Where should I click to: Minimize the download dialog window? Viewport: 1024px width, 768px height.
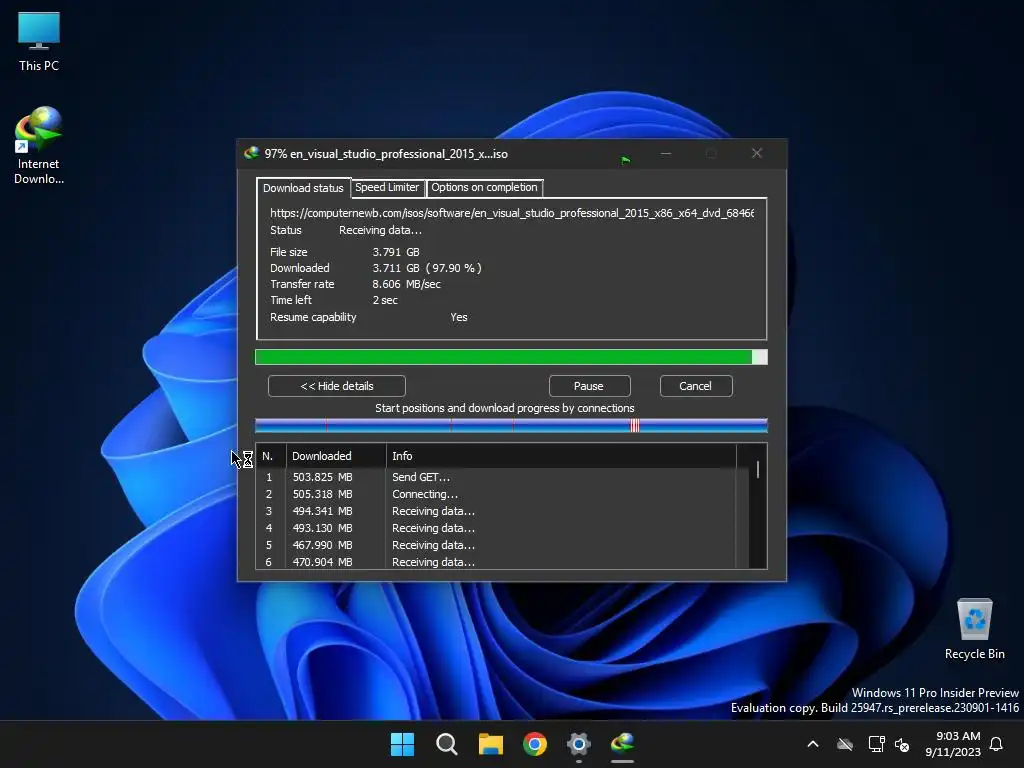(666, 153)
